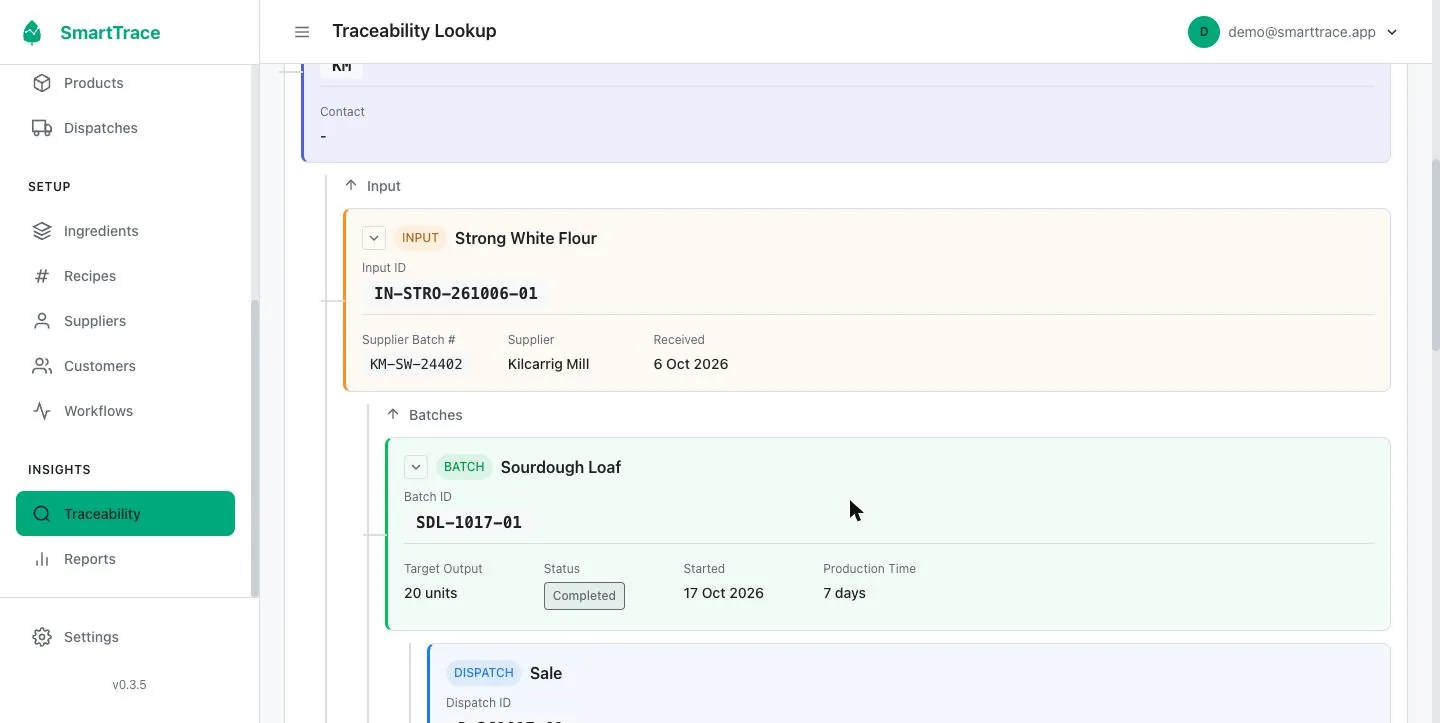This screenshot has width=1440, height=723.
Task: Click the main page vertical scrollbar
Action: point(1435,255)
